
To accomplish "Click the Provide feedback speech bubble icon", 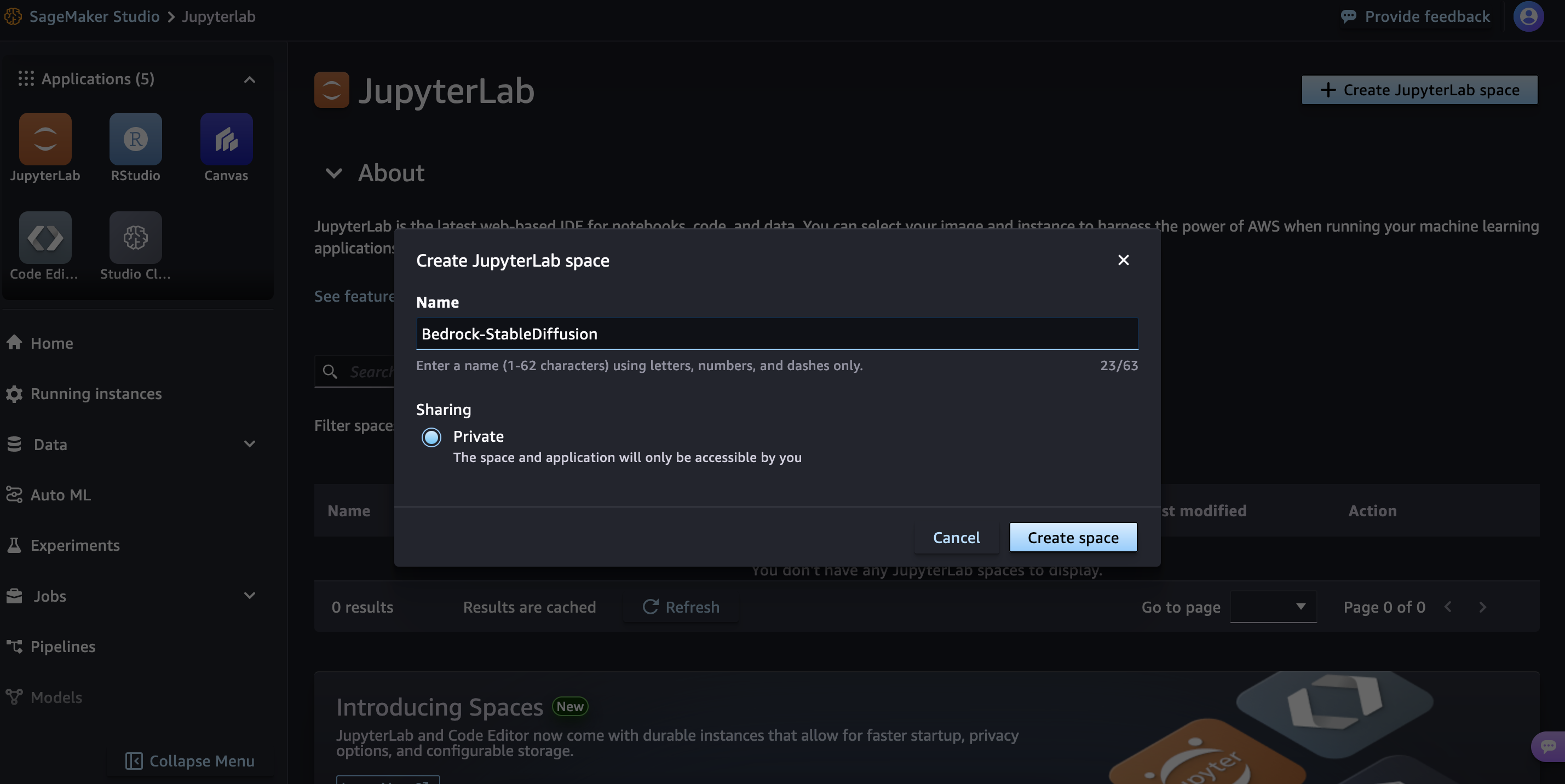I will [x=1348, y=16].
